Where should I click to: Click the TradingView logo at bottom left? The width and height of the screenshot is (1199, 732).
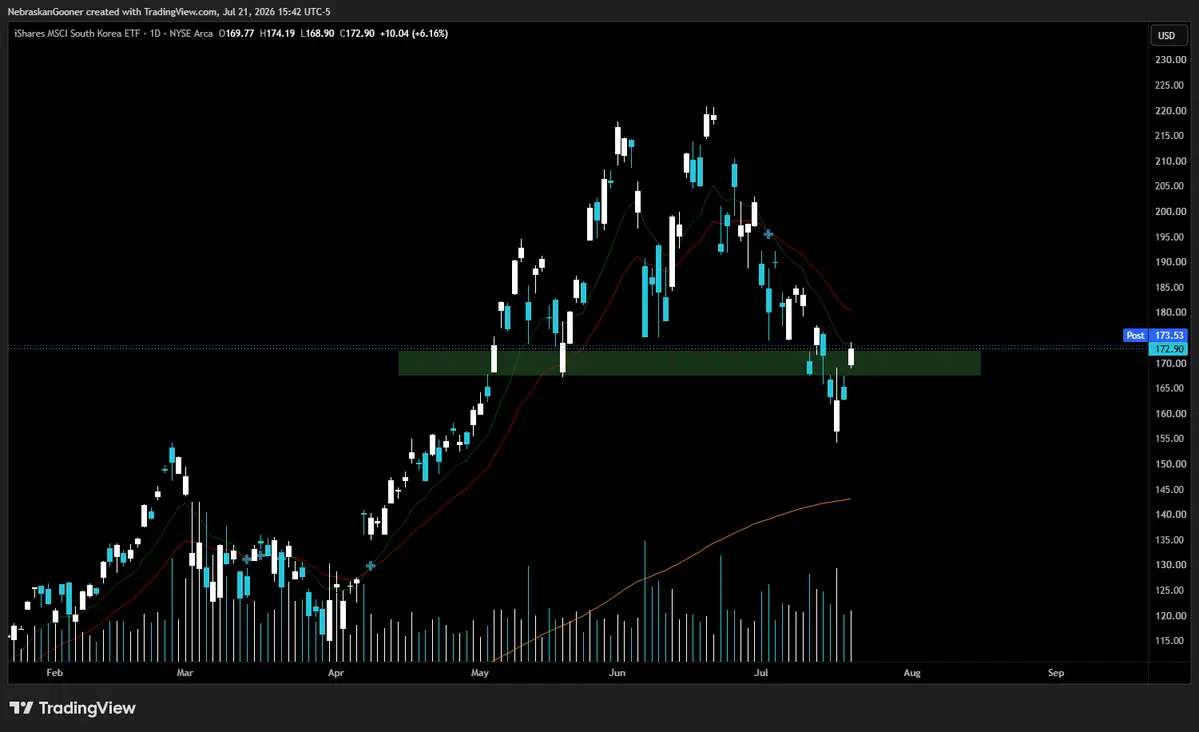(73, 708)
